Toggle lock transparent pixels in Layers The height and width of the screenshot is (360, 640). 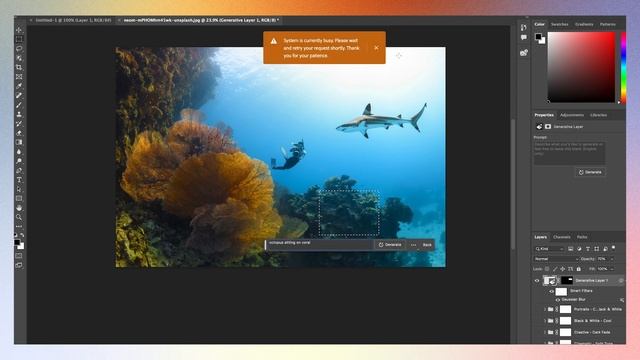pyautogui.click(x=547, y=269)
